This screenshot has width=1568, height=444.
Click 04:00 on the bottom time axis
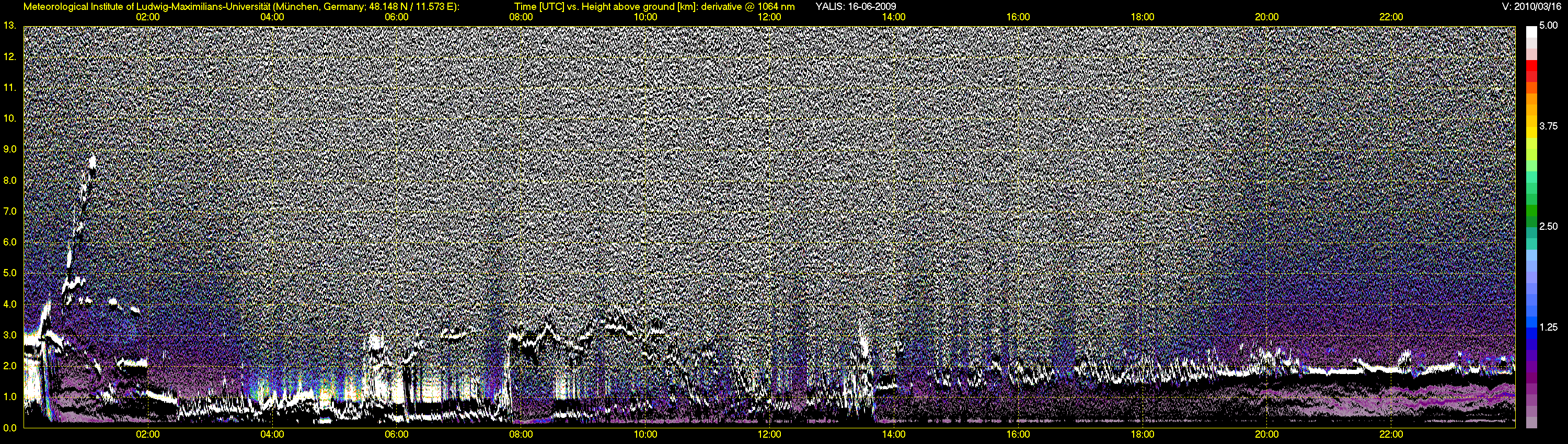[272, 435]
